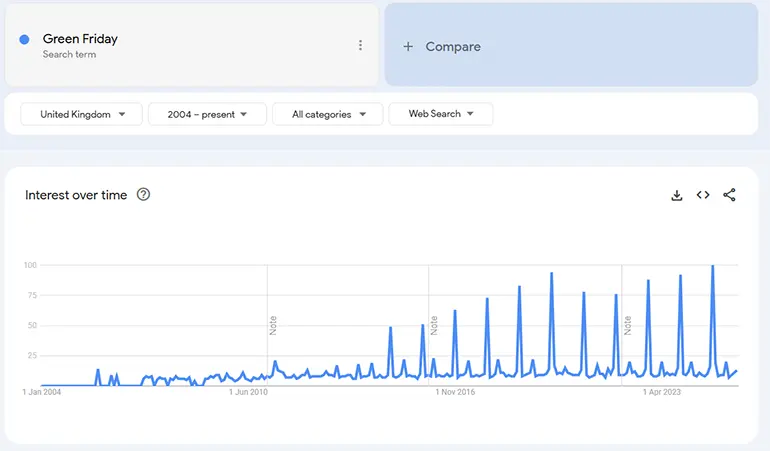This screenshot has width=770, height=451.
Task: Select the Note marker near 1 Nov 2016
Action: pos(434,325)
